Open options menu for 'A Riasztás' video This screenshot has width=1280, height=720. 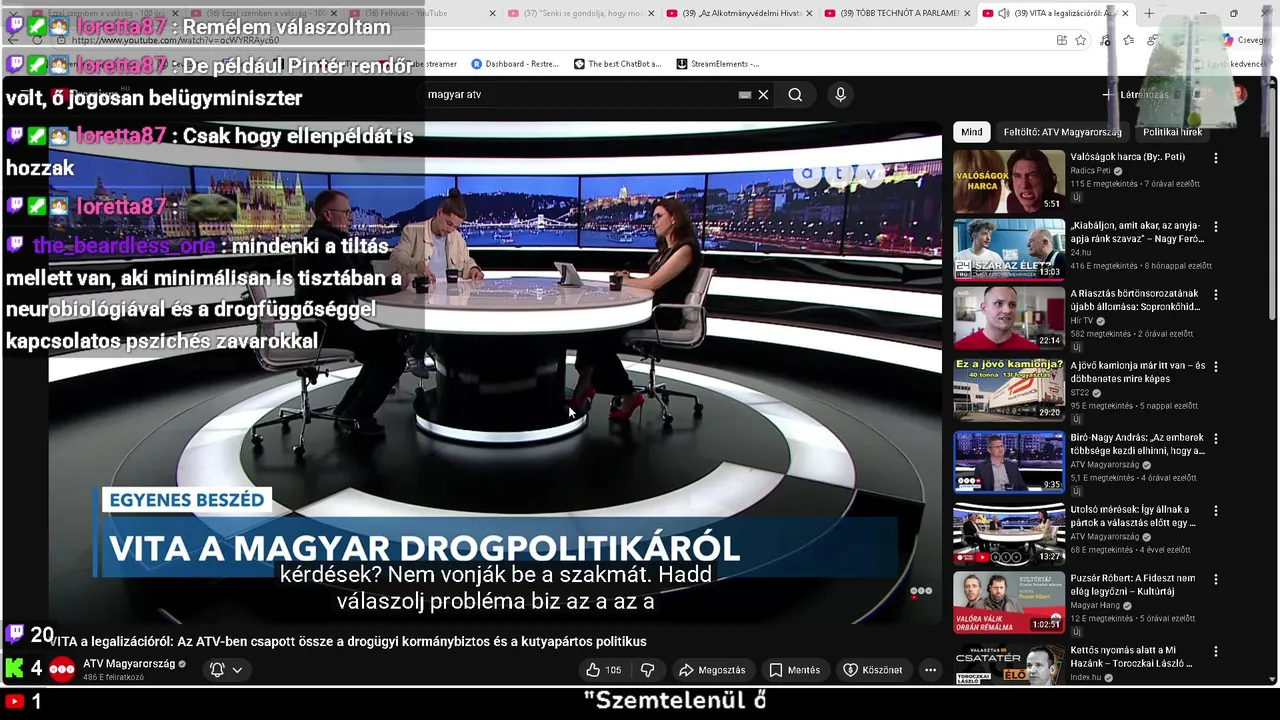pyautogui.click(x=1216, y=295)
